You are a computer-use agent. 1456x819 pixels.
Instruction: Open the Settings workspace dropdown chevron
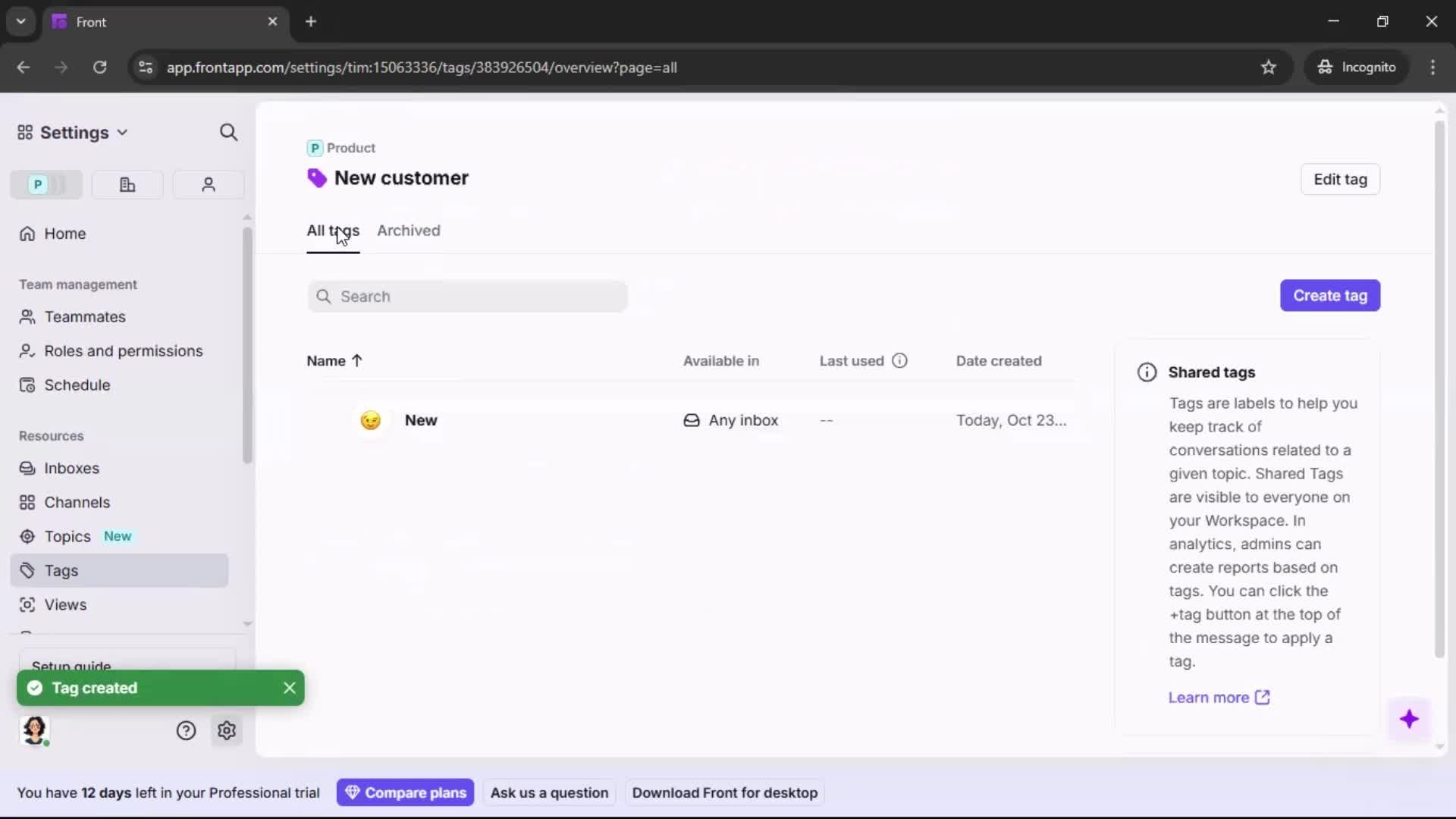click(122, 132)
